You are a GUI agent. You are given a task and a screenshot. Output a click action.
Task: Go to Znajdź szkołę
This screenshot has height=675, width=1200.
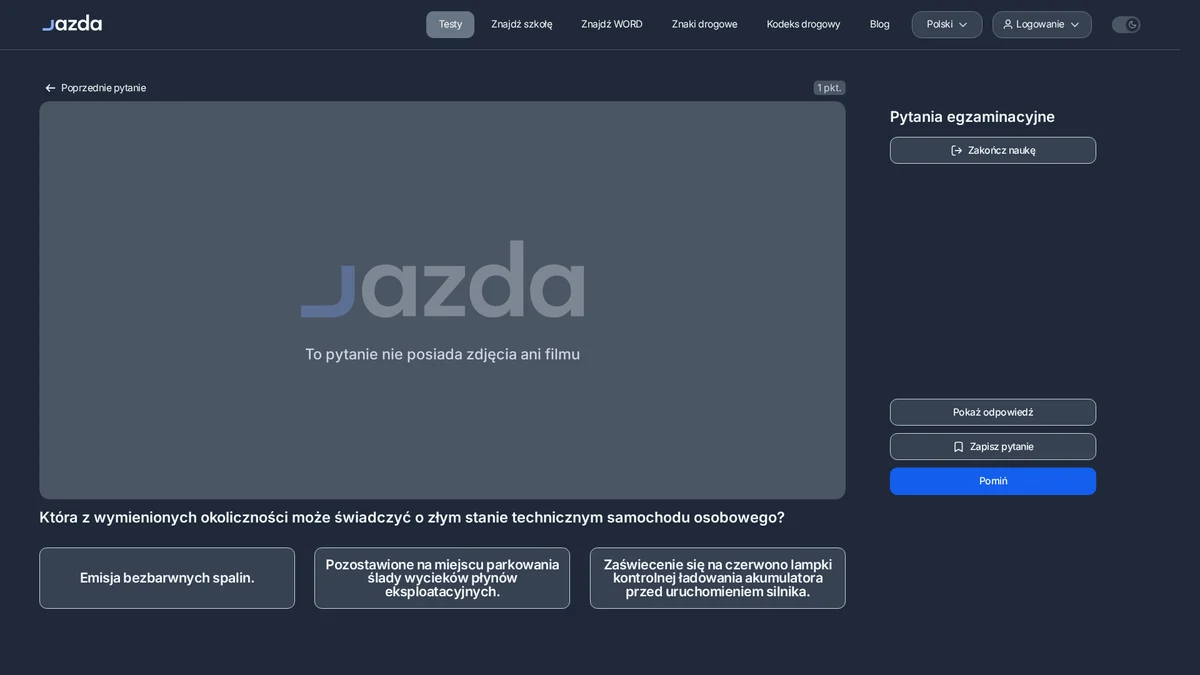point(521,24)
